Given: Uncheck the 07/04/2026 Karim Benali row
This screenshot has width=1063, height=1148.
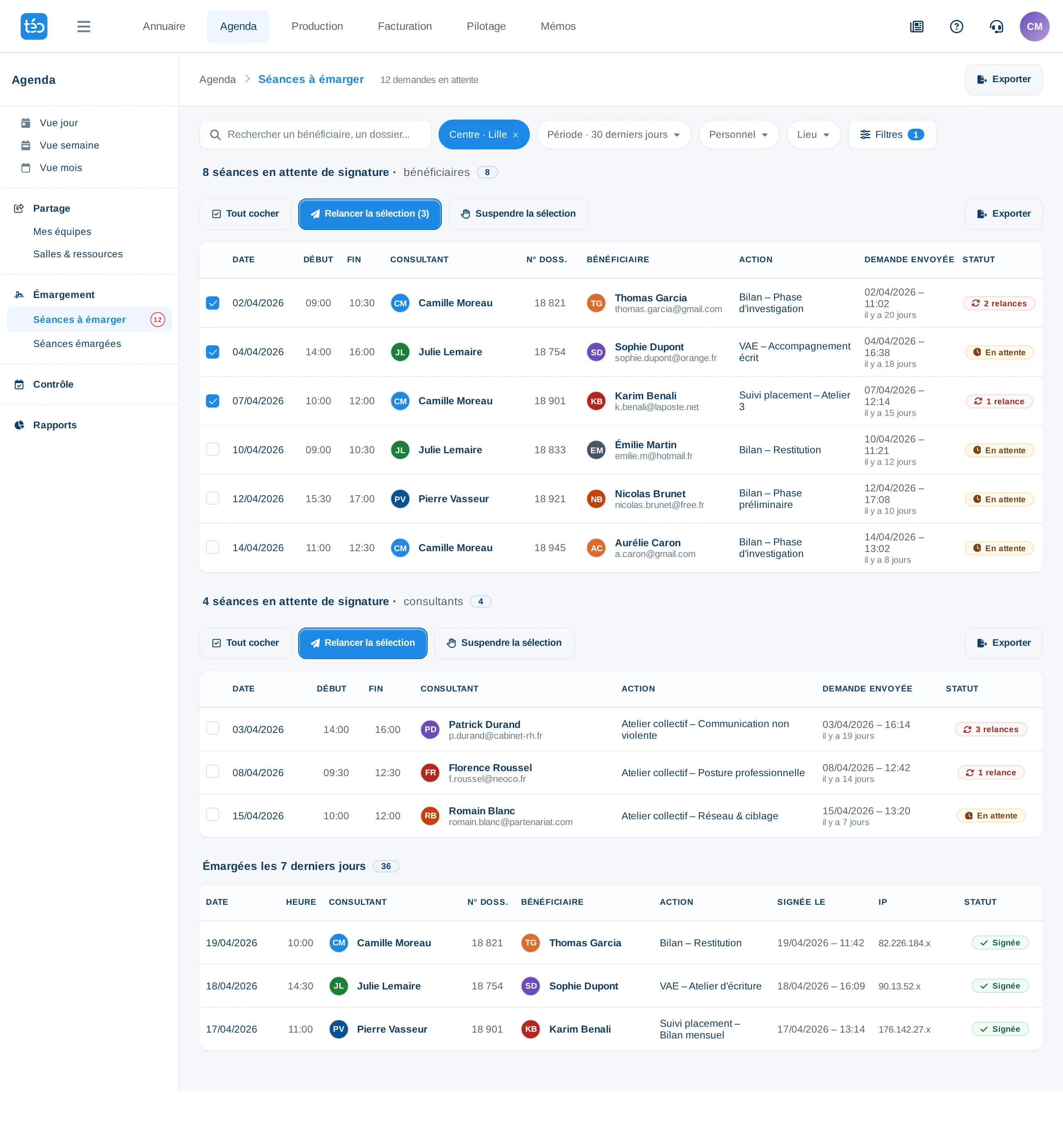Looking at the screenshot, I should (213, 401).
